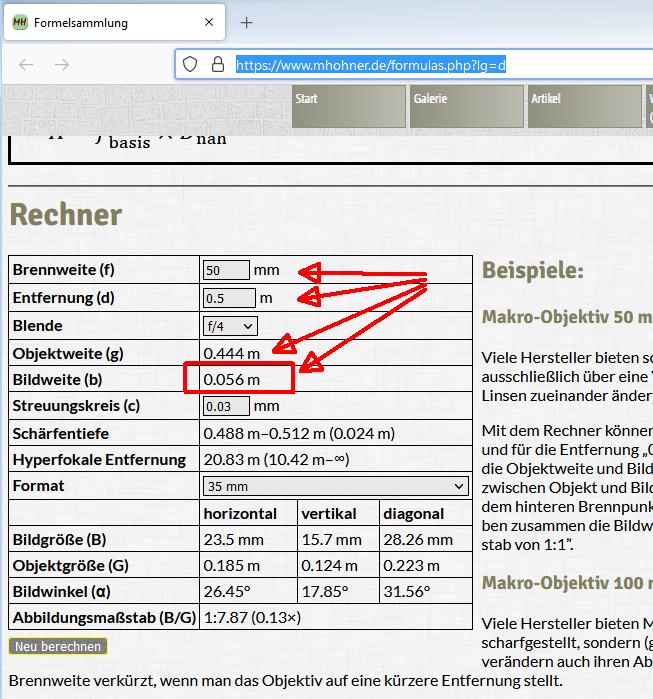653x699 pixels.
Task: Expand the Format 35 mm dropdown
Action: click(335, 486)
